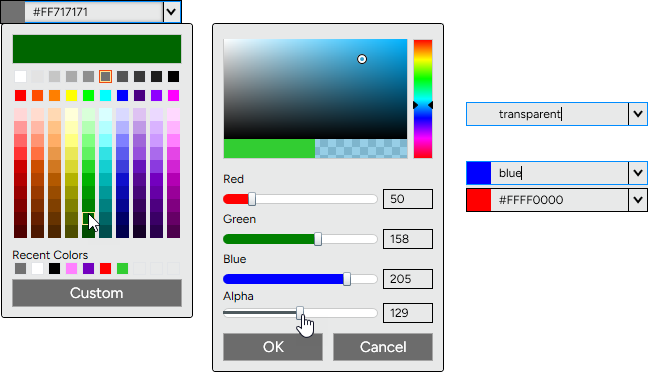Click the Cancel button in color dialog
The width and height of the screenshot is (648, 372).
(383, 347)
